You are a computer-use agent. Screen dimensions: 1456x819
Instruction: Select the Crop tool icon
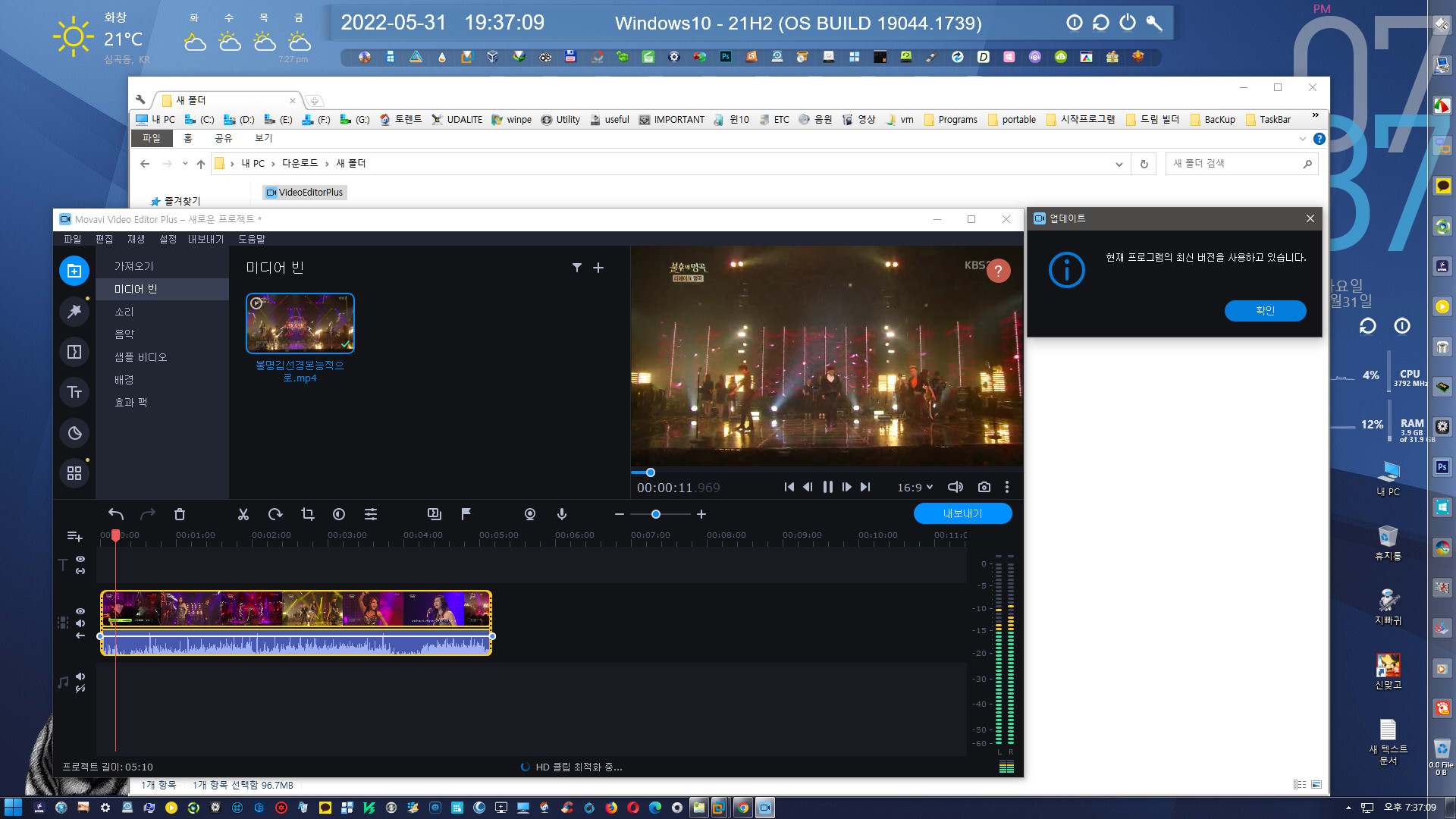click(x=307, y=514)
